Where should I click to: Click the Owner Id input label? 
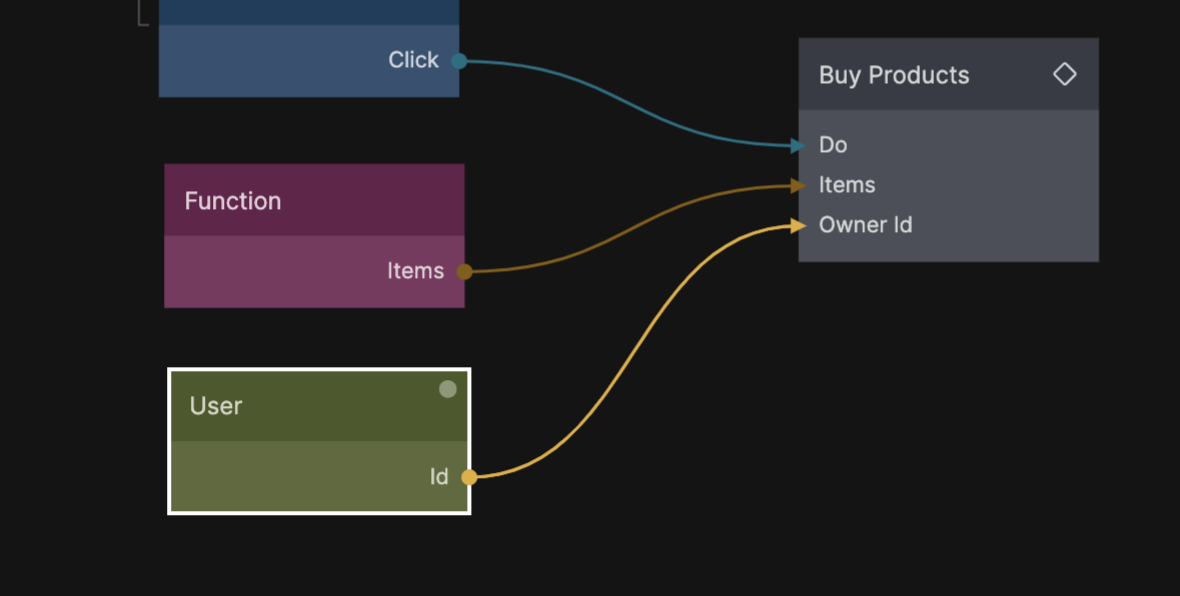click(x=865, y=225)
